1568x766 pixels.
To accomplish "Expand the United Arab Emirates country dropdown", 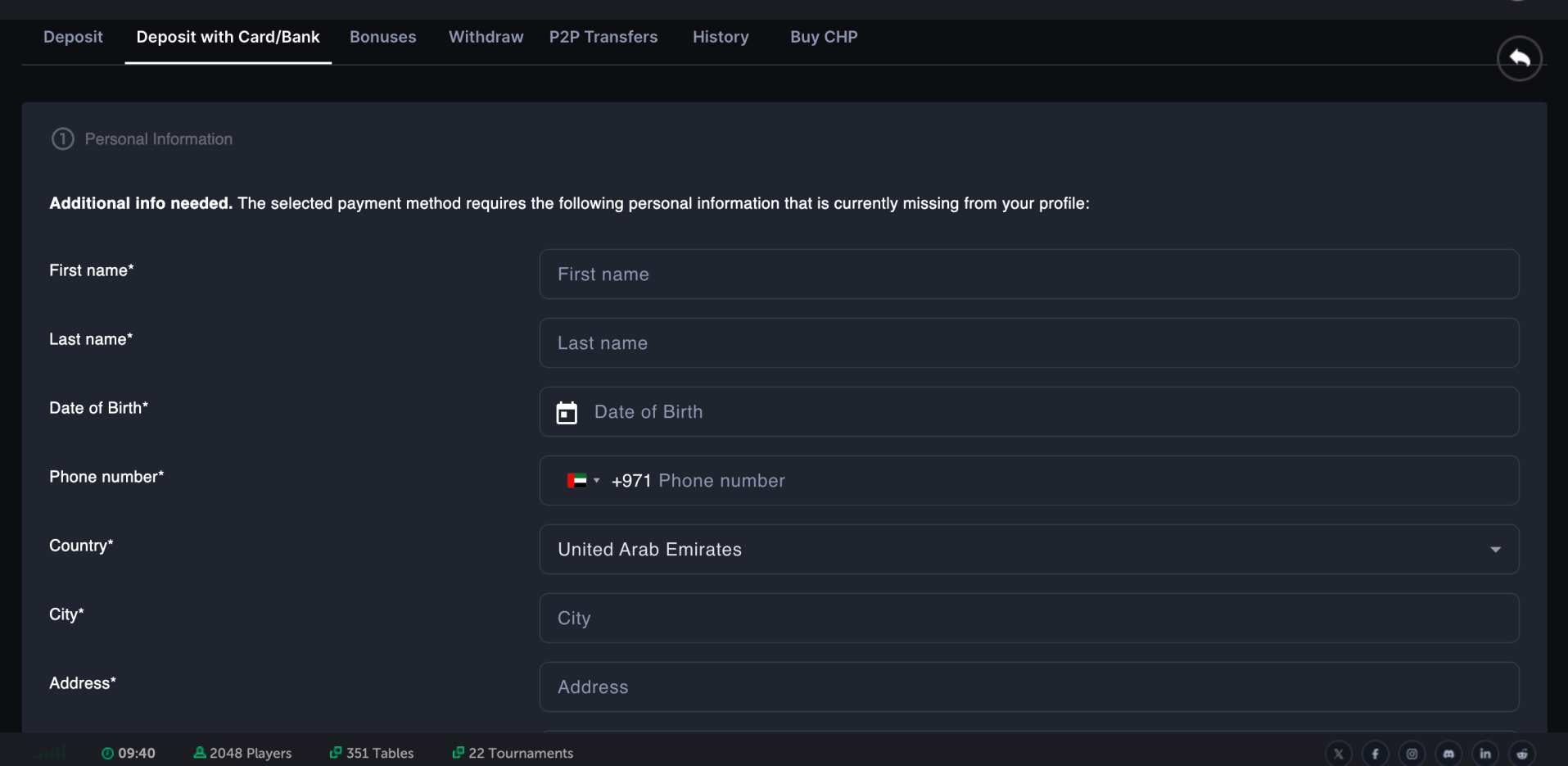I will coord(1495,549).
